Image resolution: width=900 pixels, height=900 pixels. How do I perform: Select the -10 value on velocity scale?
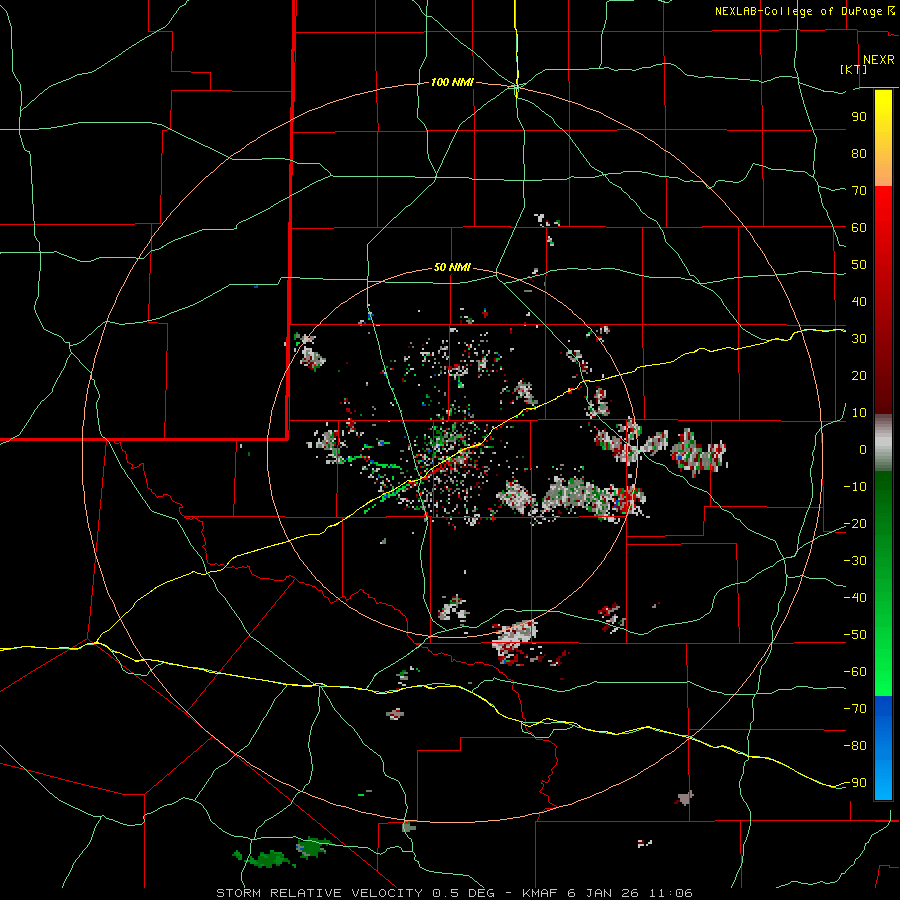tap(855, 487)
